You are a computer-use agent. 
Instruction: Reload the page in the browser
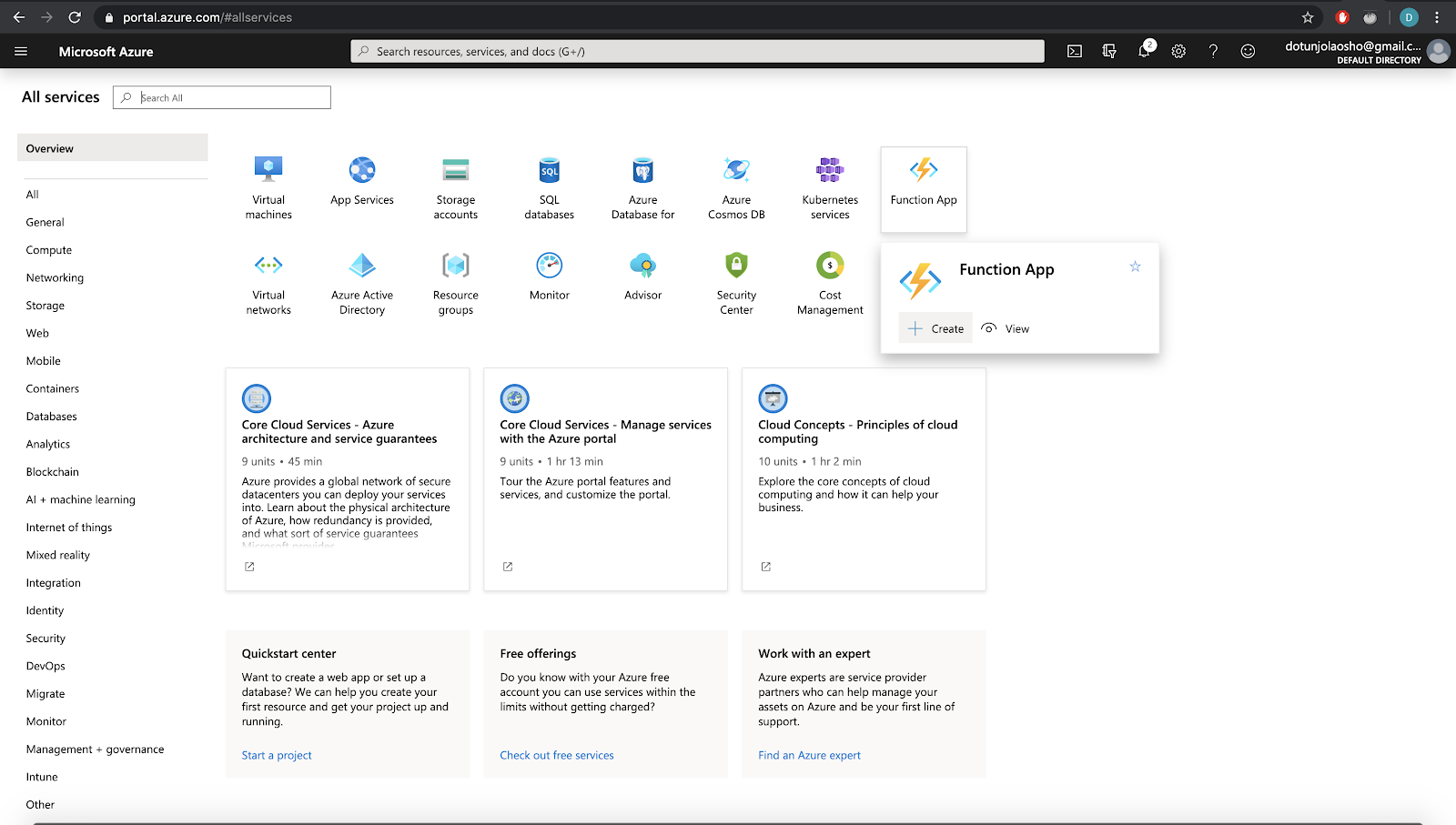coord(75,17)
